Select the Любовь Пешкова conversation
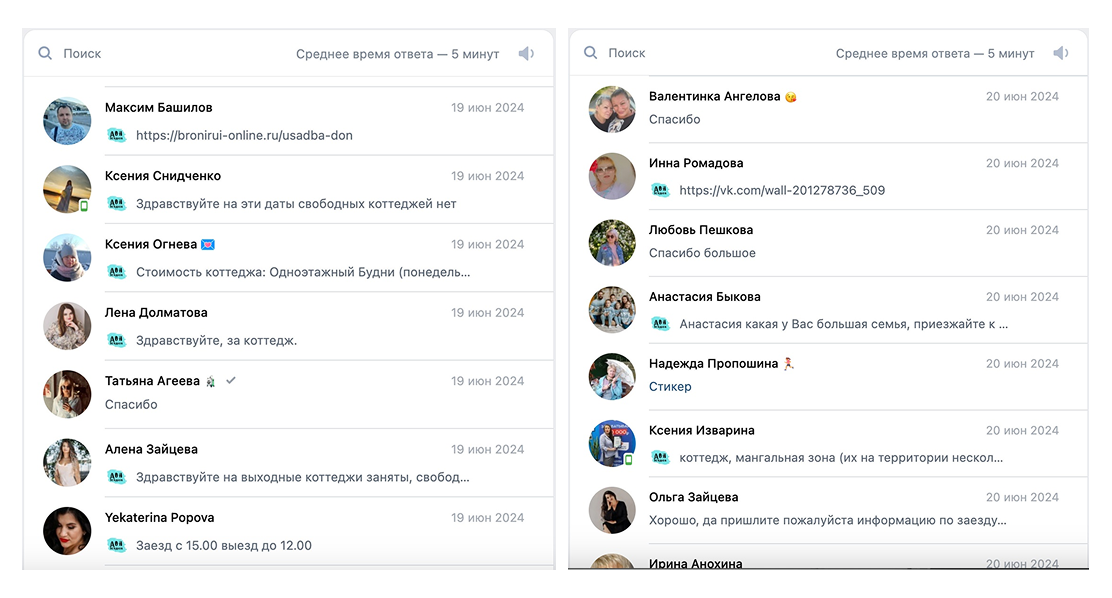1112x598 pixels. pyautogui.click(x=828, y=243)
